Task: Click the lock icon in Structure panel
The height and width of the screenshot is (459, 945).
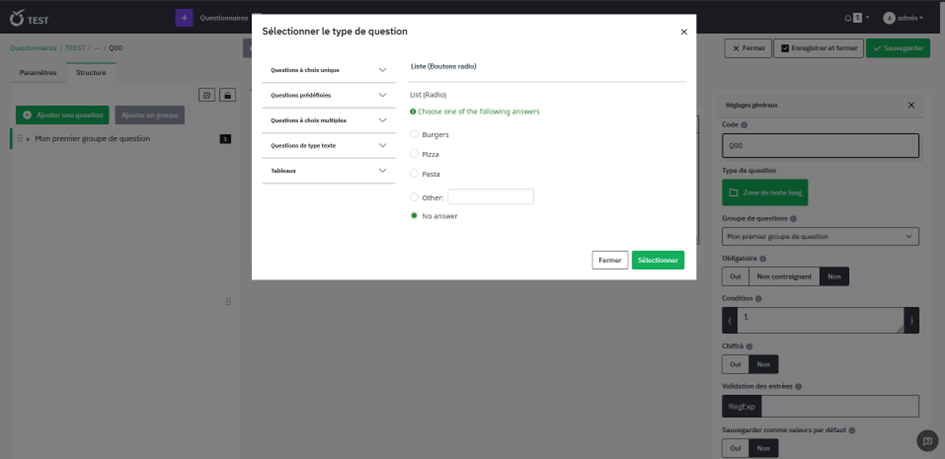Action: point(228,95)
